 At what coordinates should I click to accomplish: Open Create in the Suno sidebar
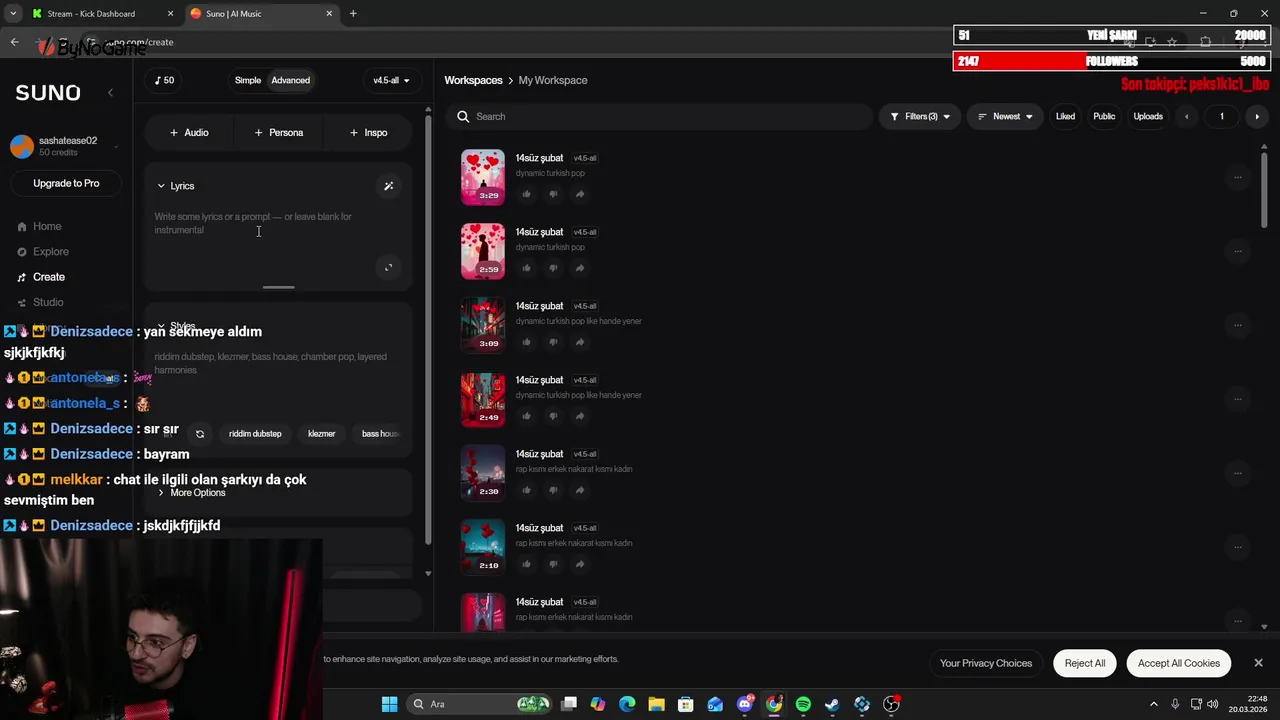click(41, 277)
